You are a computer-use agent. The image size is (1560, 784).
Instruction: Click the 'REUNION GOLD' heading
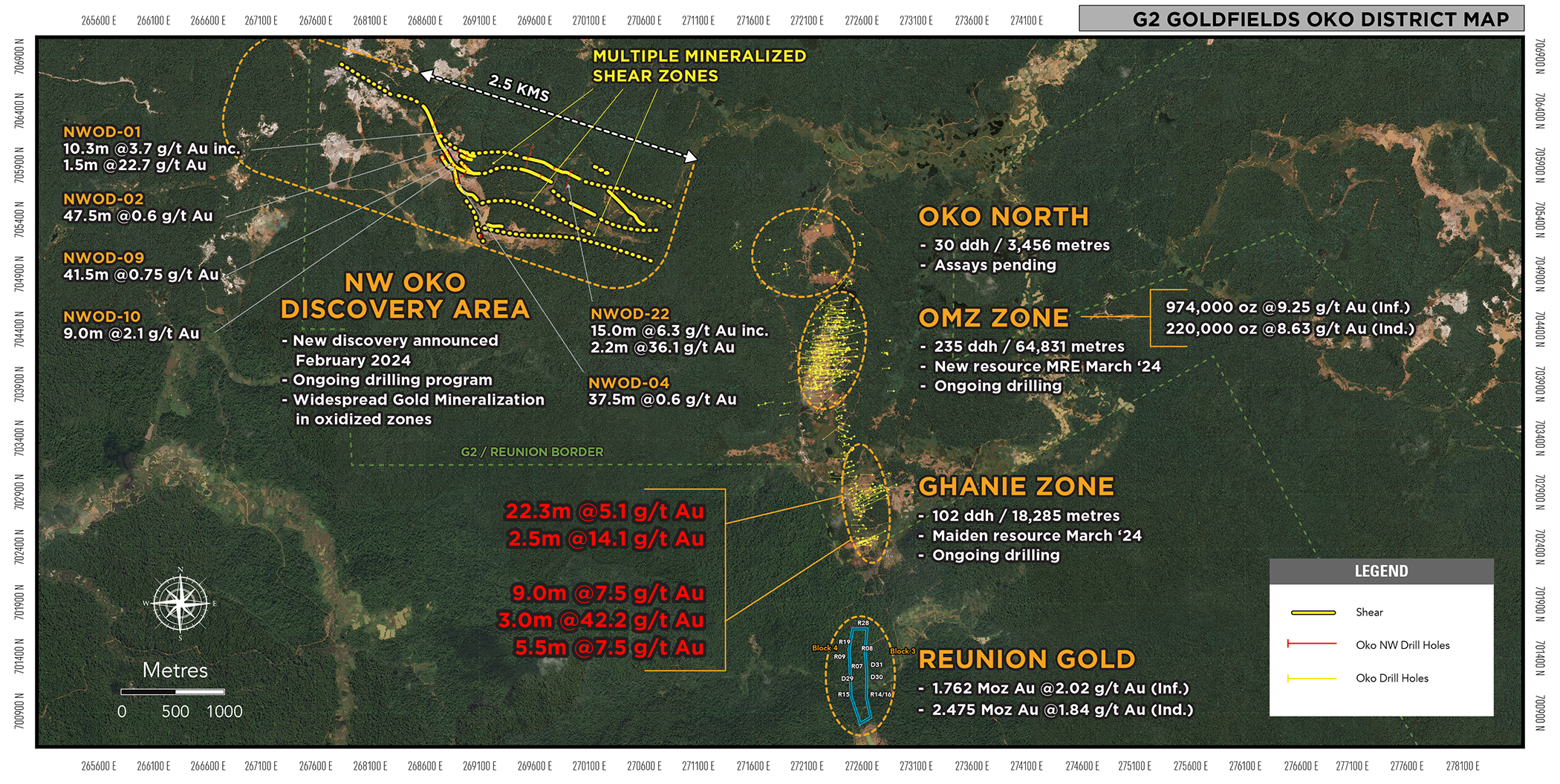point(1027,659)
